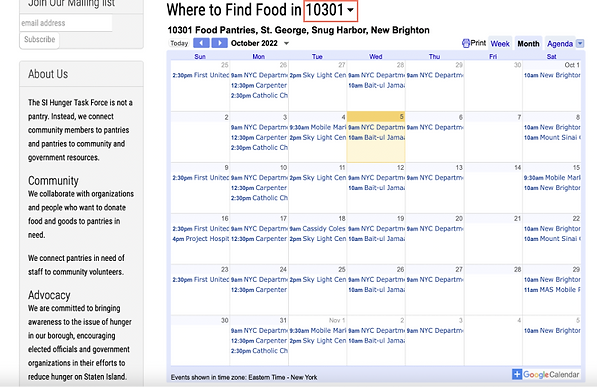Open 9:30am Mobile Mark event on Nov 1

click(x=318, y=331)
